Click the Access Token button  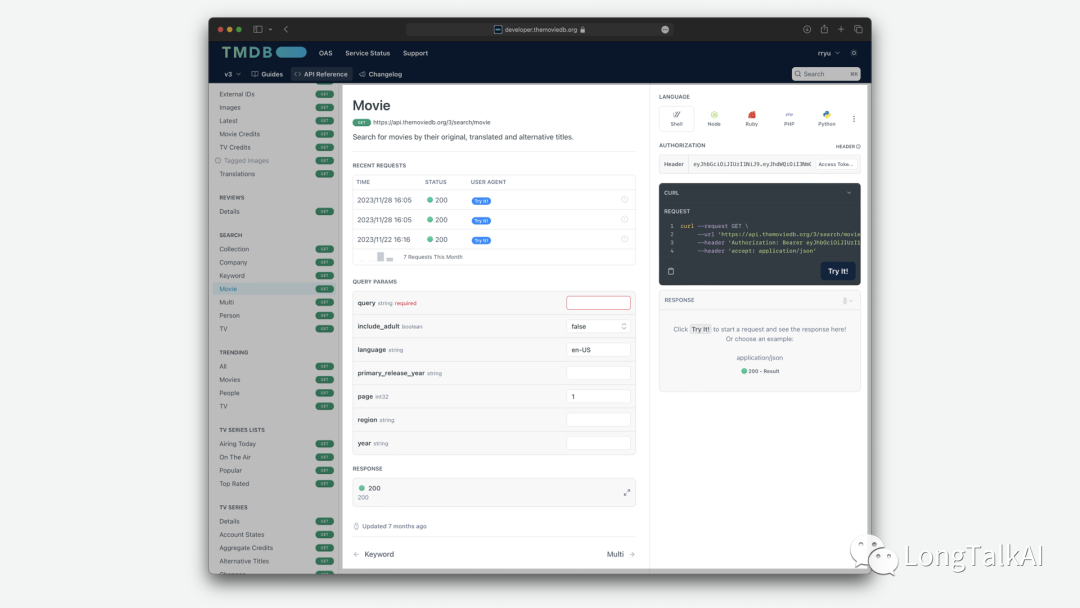835,165
